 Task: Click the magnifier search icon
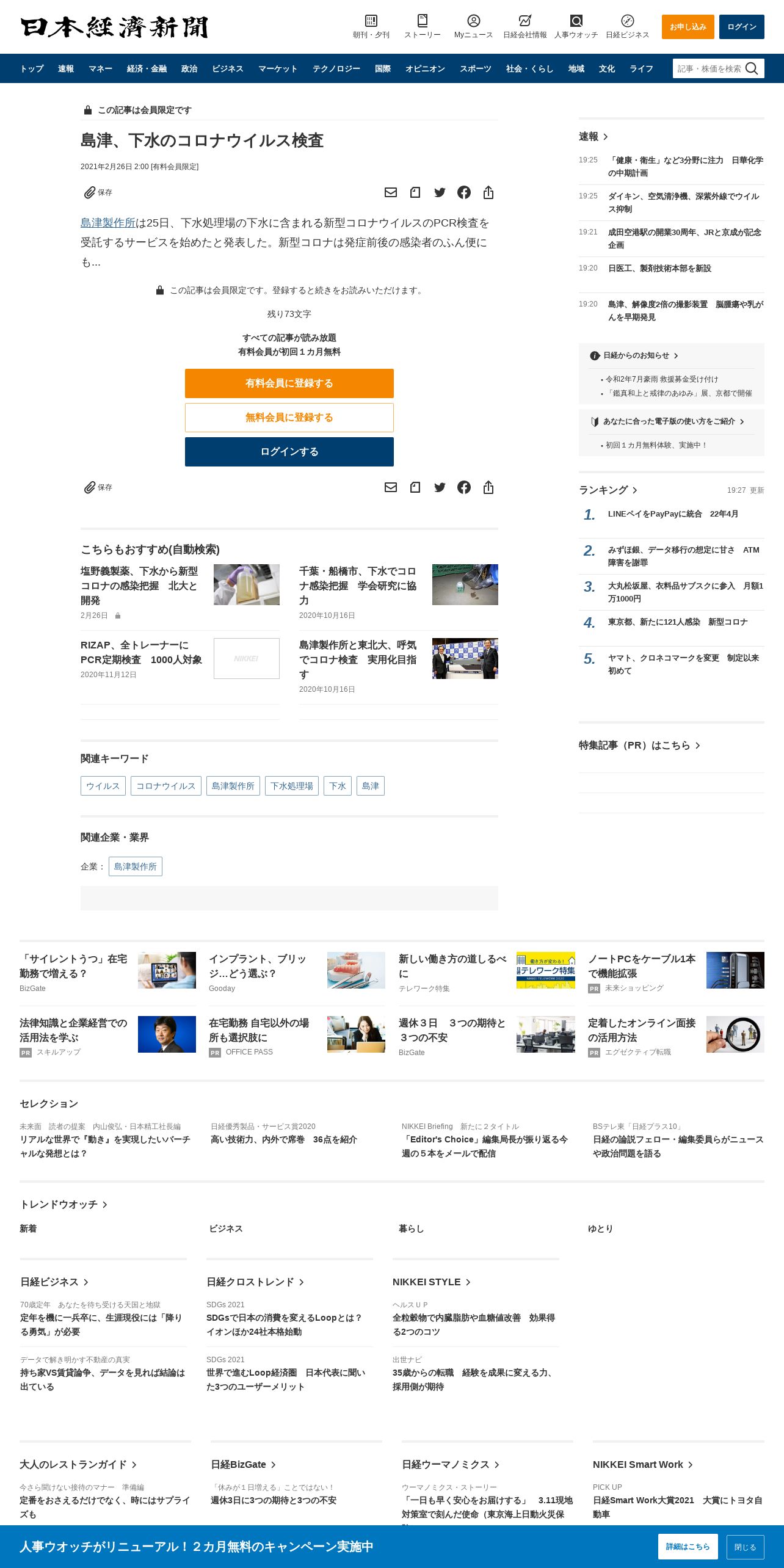pyautogui.click(x=752, y=68)
